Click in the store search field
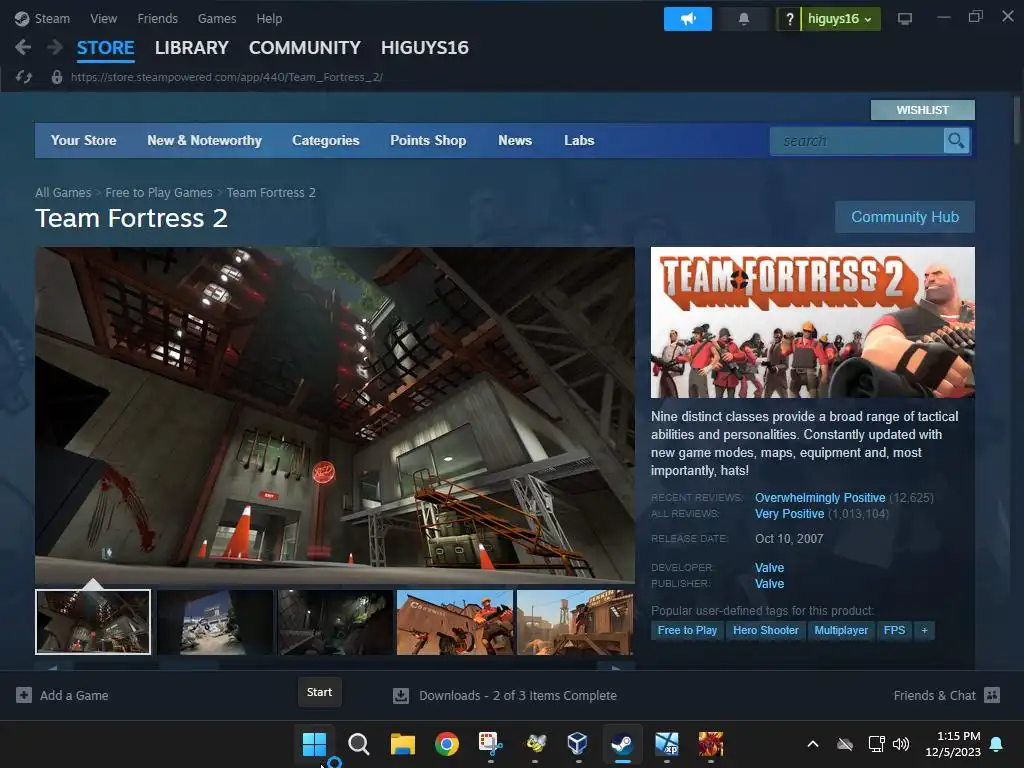The height and width of the screenshot is (768, 1024). pyautogui.click(x=856, y=140)
